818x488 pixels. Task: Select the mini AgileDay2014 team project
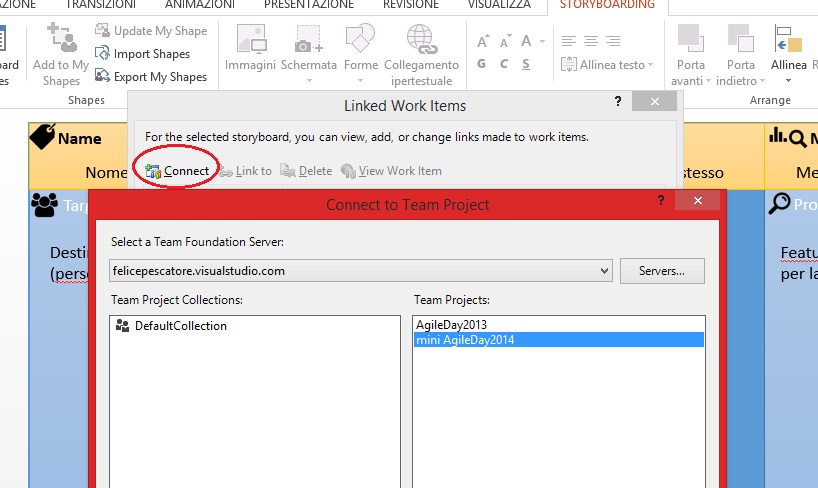559,340
